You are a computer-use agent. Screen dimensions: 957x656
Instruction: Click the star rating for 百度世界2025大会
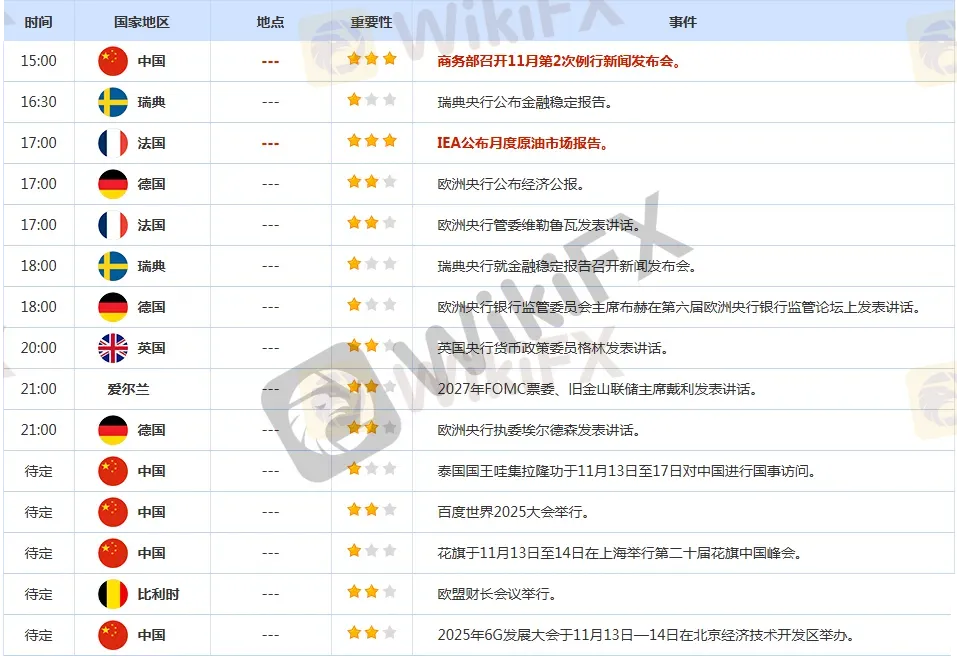point(372,511)
